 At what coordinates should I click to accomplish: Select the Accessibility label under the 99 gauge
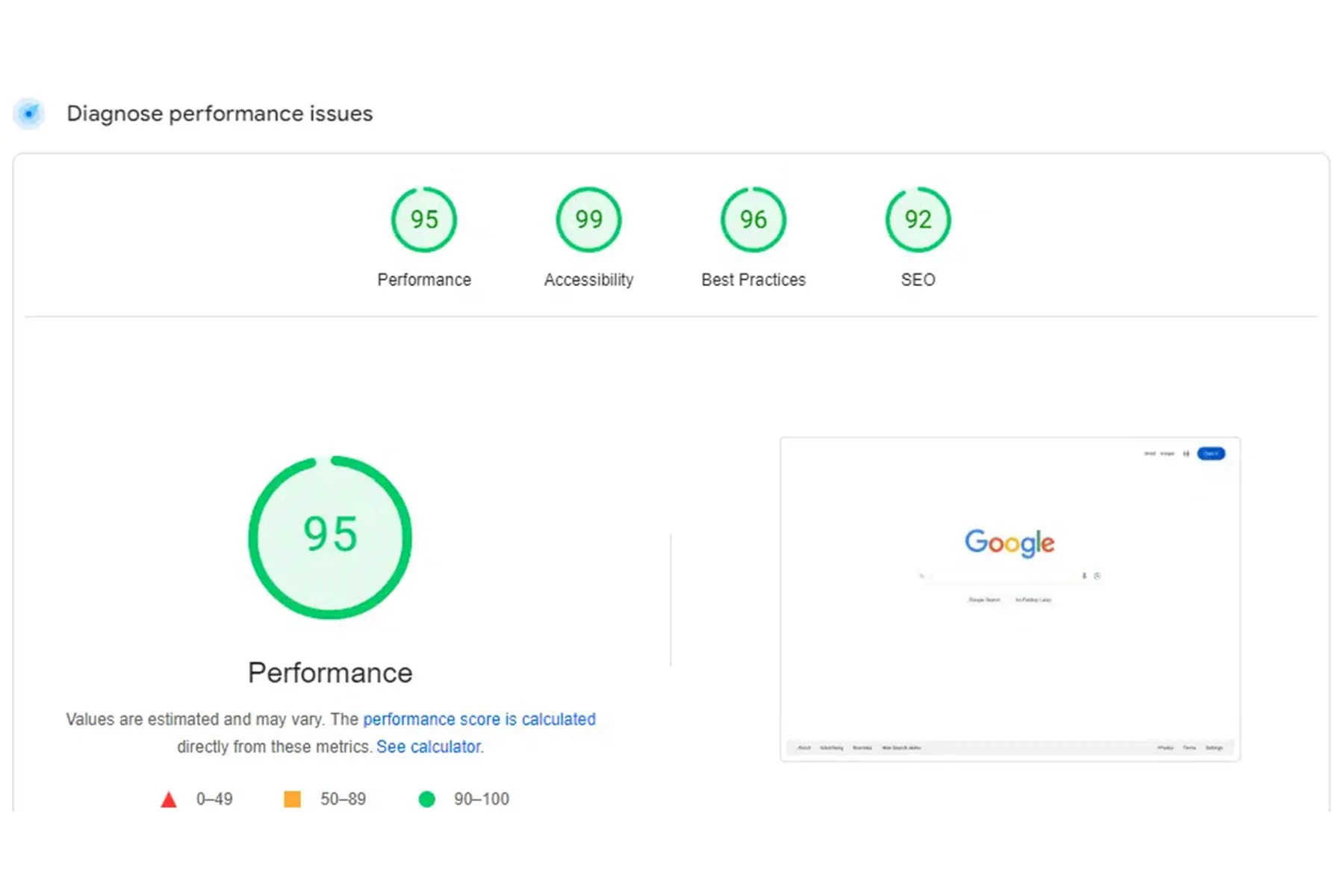tap(588, 280)
